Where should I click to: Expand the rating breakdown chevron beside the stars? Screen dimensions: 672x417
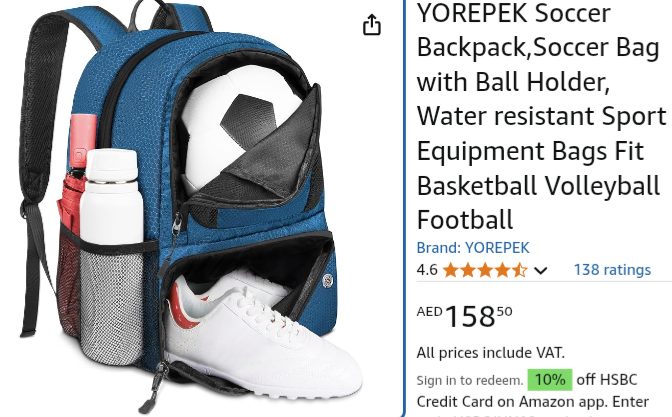[541, 270]
